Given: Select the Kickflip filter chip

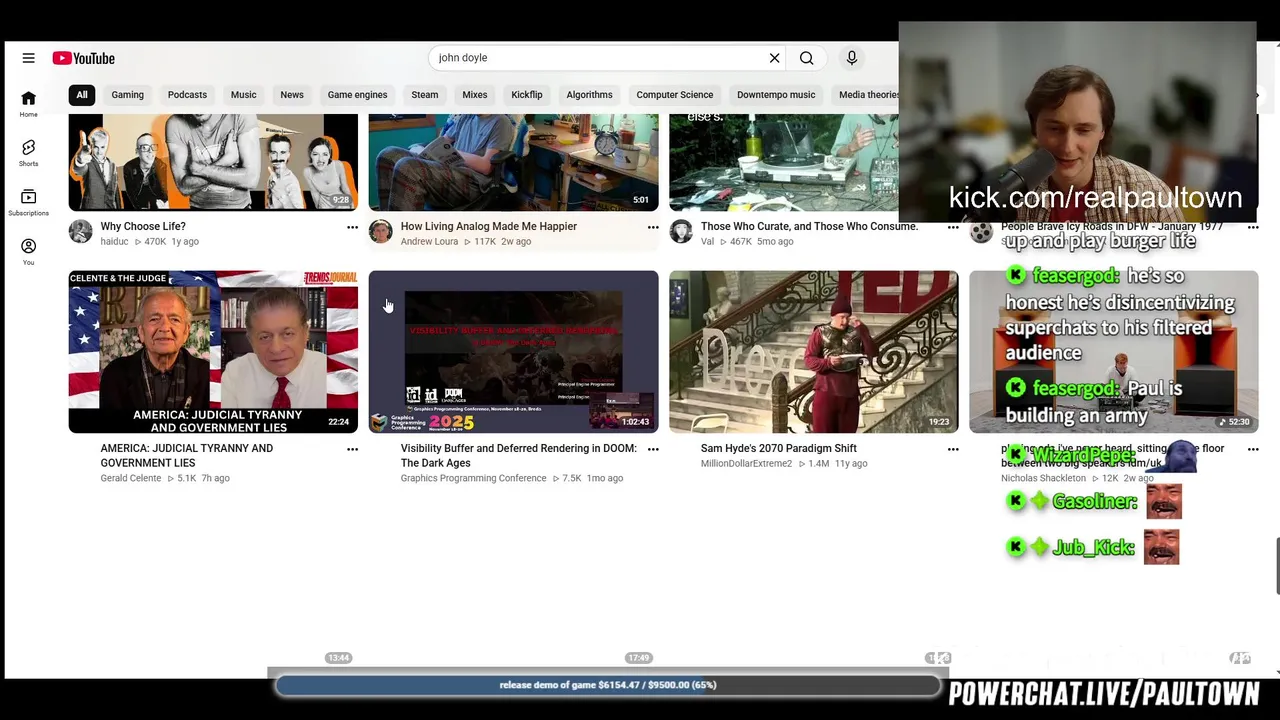Looking at the screenshot, I should click(526, 95).
